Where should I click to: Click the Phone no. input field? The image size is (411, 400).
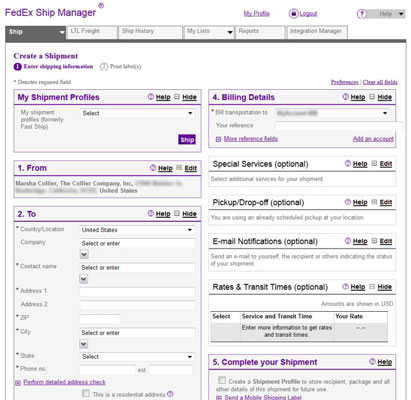pos(108,370)
